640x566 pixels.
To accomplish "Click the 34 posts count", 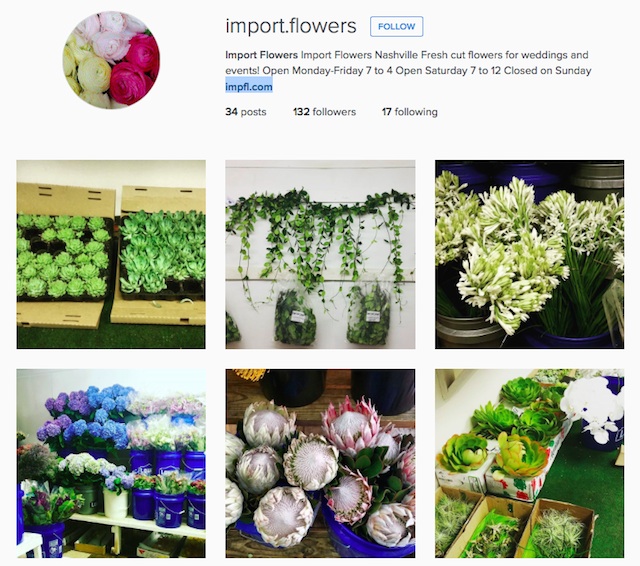I will pos(246,112).
